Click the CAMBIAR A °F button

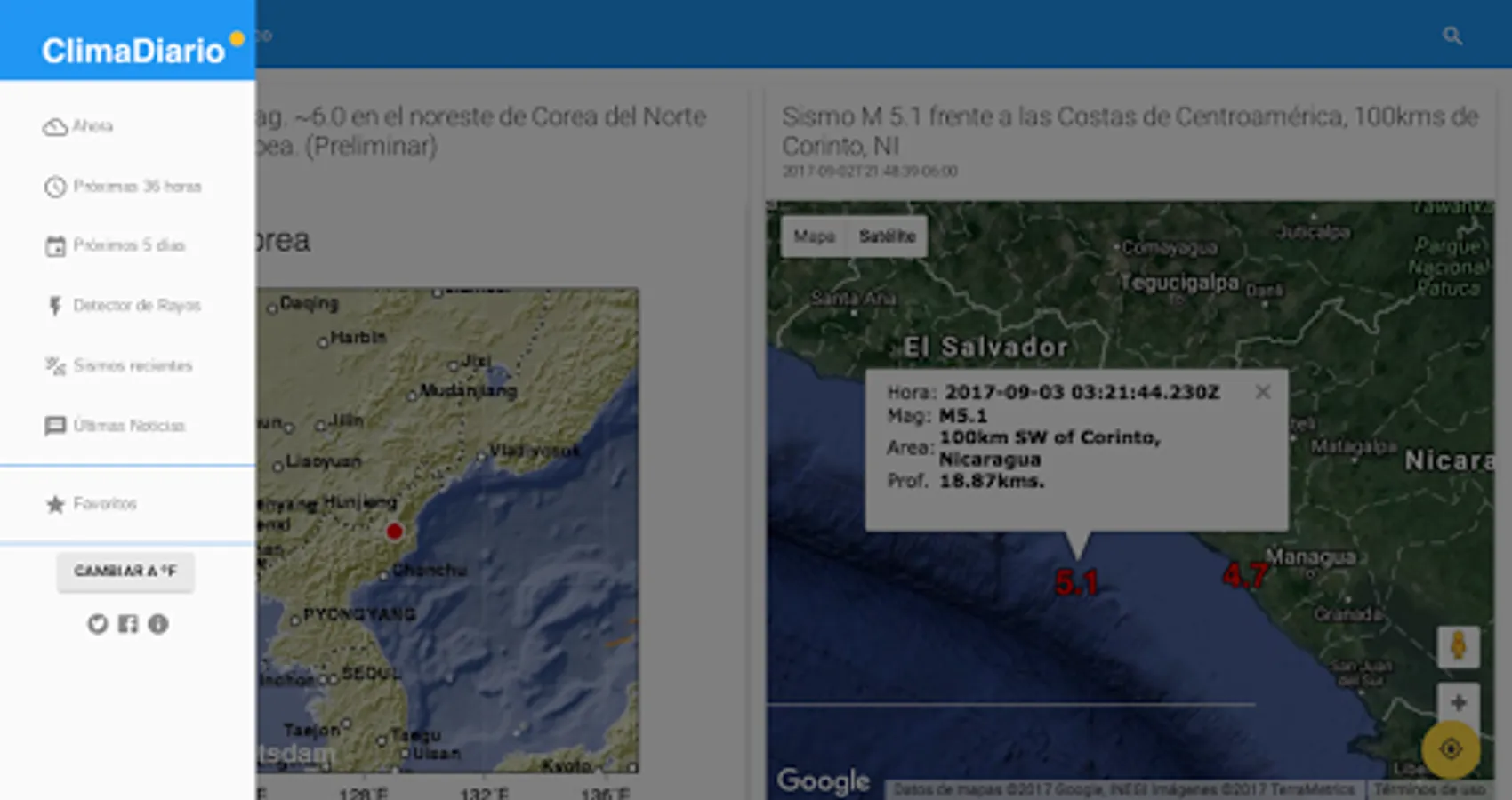click(x=125, y=572)
